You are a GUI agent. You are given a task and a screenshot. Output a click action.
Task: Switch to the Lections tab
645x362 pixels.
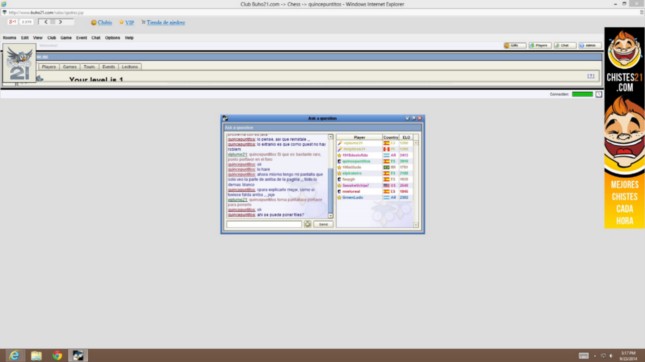coord(130,67)
